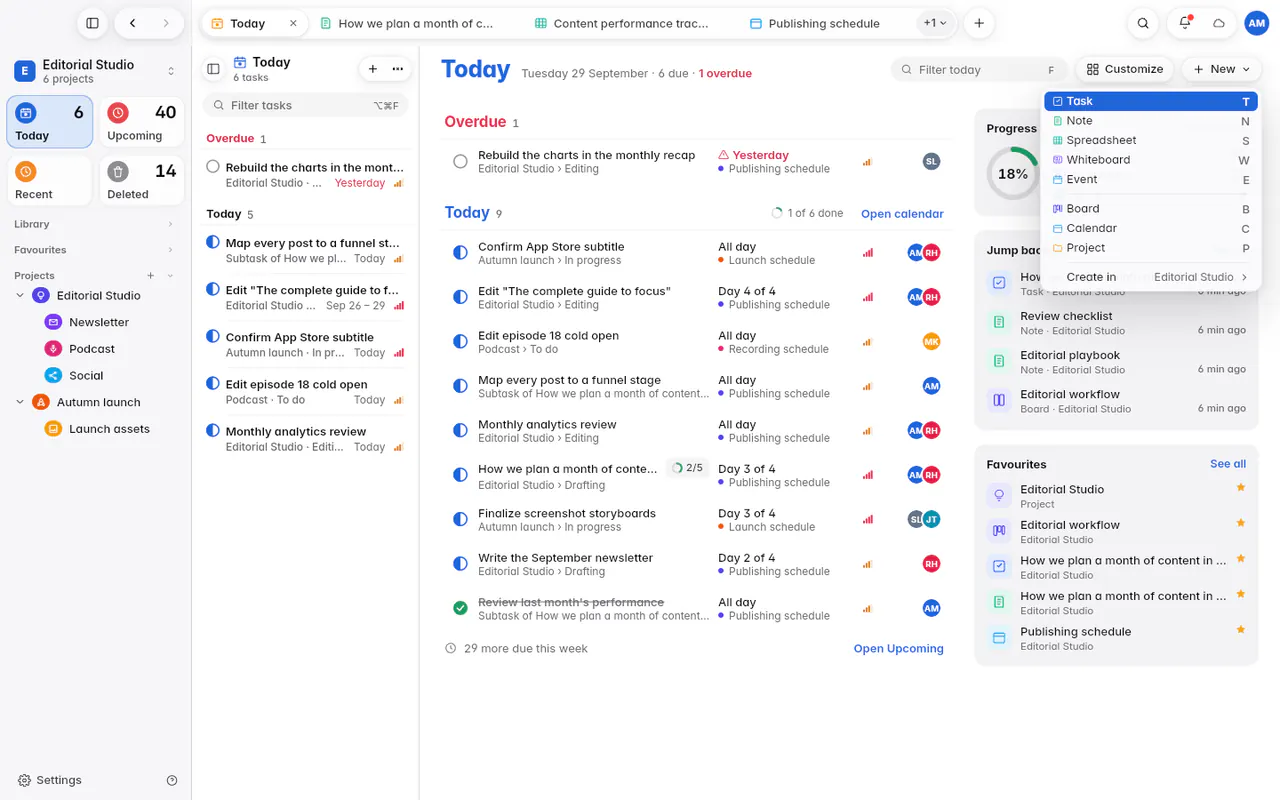
Task: Uncheck Review last month's performance
Action: (x=460, y=608)
